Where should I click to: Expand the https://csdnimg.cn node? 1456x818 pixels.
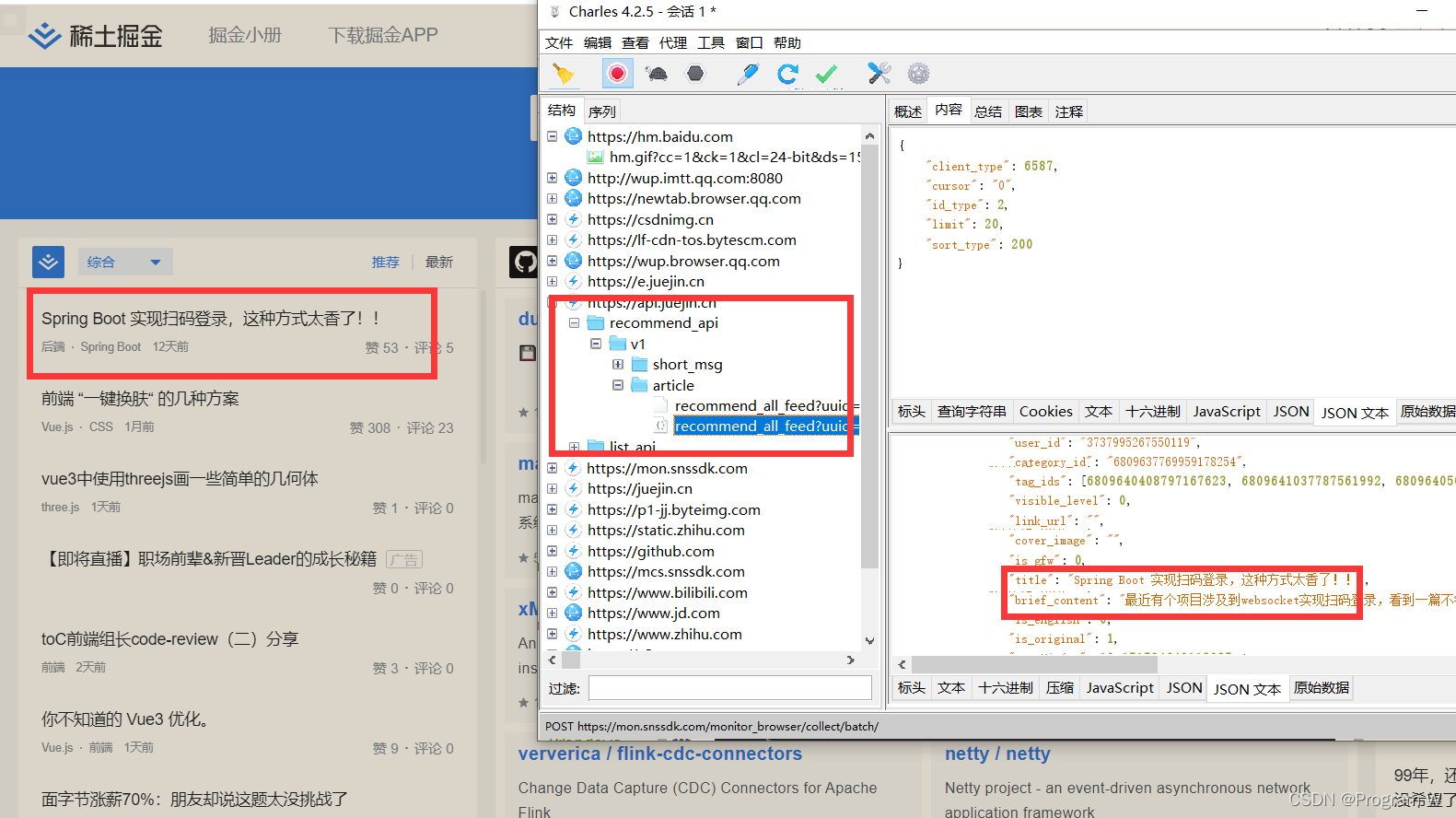pos(553,219)
